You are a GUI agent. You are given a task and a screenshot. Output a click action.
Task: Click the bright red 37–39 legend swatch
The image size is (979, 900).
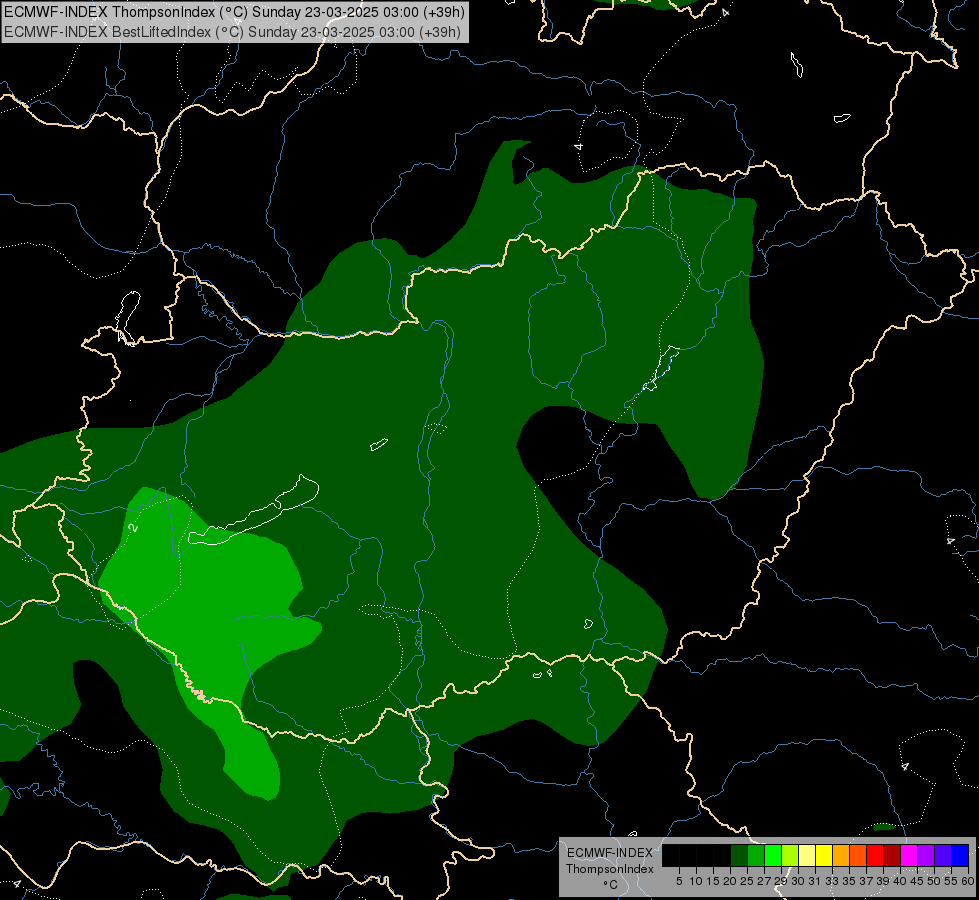click(875, 856)
